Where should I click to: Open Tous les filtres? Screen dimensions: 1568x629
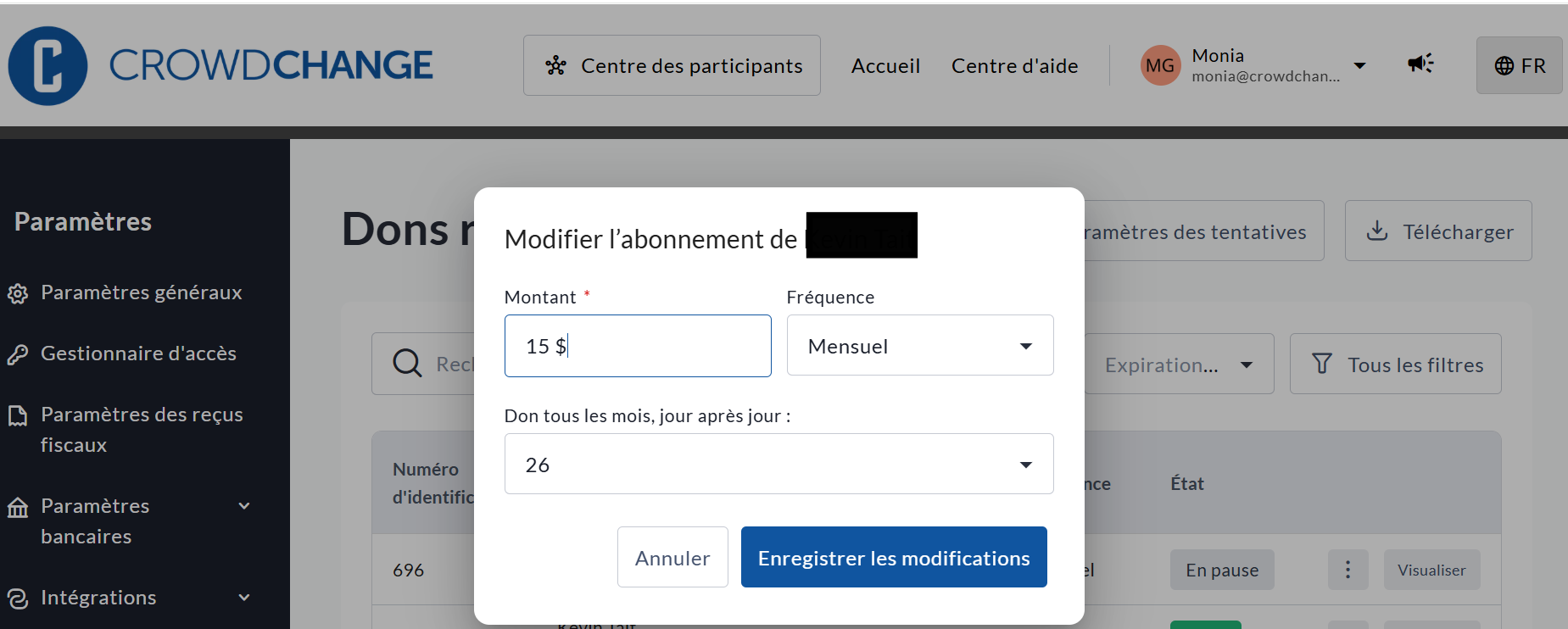1396,365
